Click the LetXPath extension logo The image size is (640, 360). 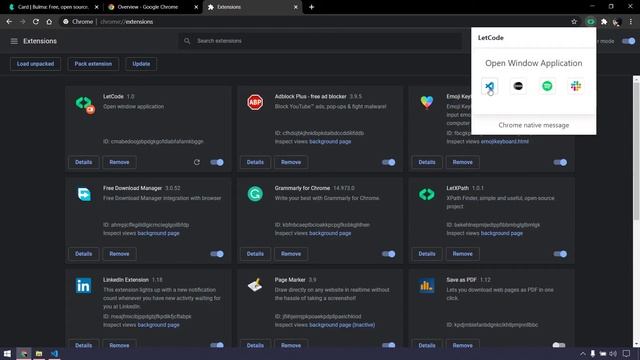[x=427, y=194]
